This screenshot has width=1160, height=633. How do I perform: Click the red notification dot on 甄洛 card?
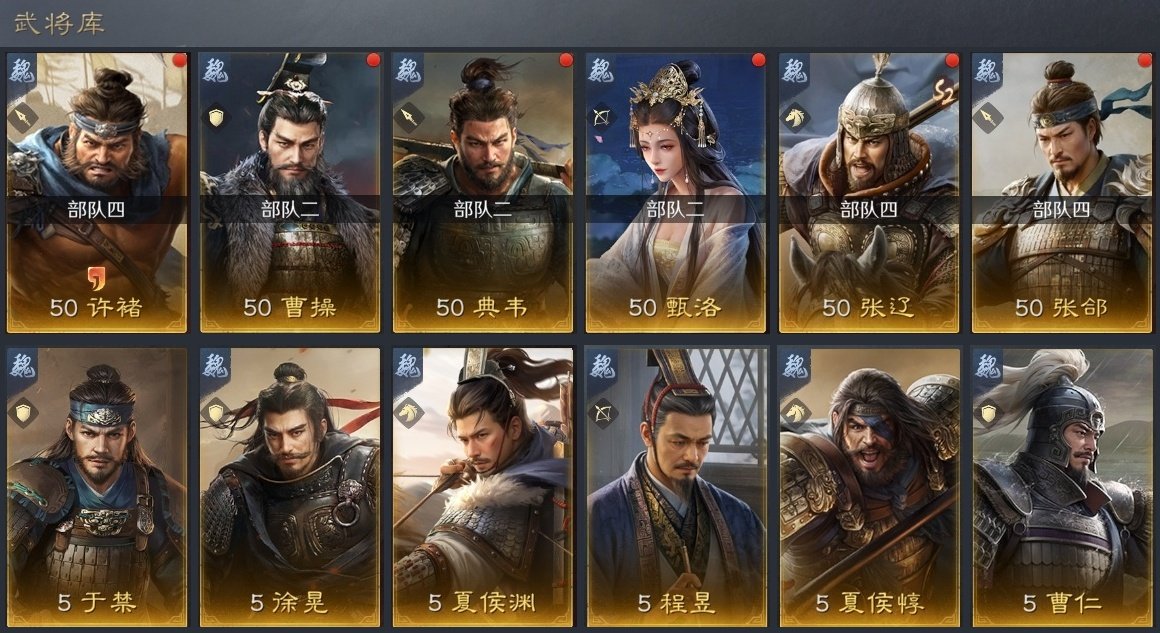758,60
